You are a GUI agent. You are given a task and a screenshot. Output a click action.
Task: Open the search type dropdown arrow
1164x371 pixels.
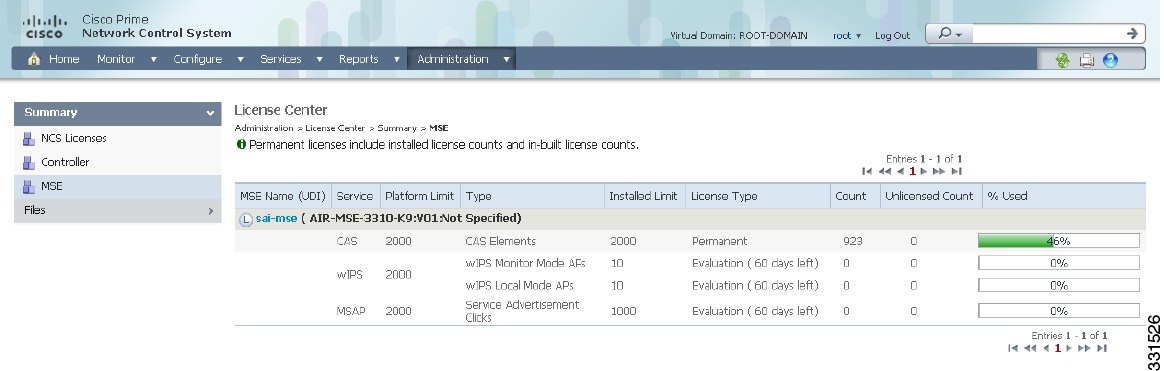tap(958, 34)
